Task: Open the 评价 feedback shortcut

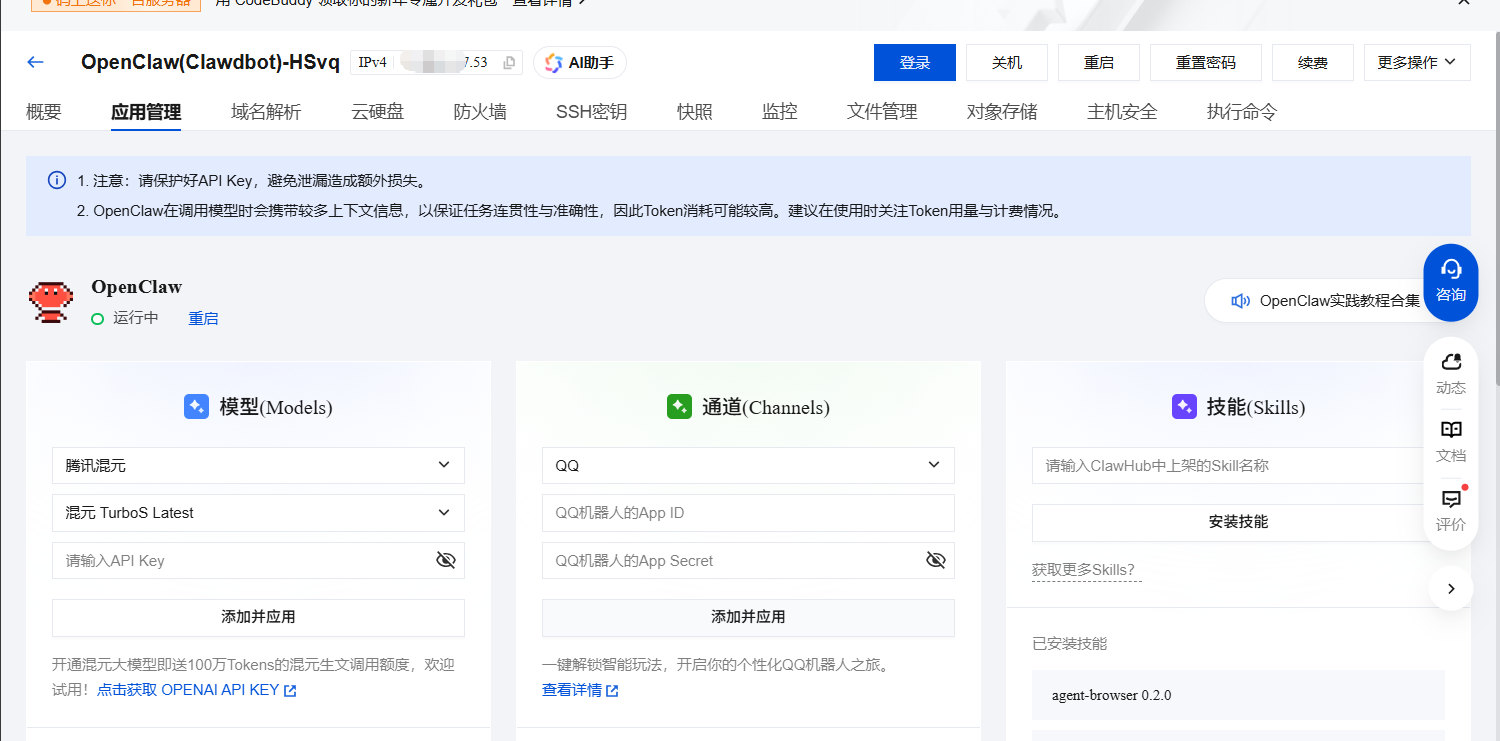Action: click(1450, 510)
